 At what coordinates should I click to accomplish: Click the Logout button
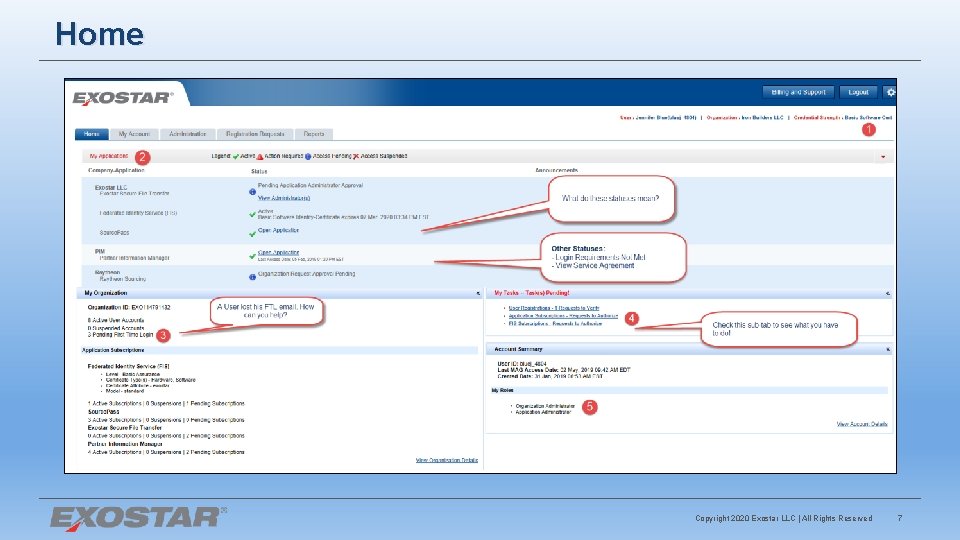(858, 92)
